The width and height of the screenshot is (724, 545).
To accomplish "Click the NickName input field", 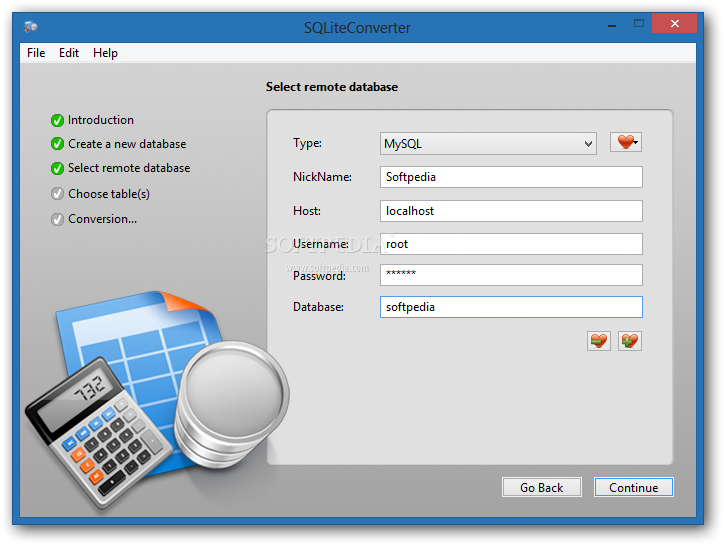I will click(511, 177).
